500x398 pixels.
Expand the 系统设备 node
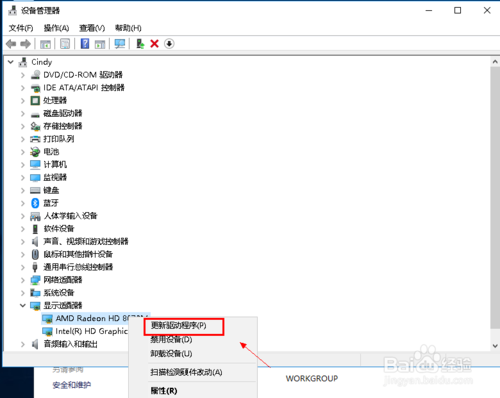click(x=23, y=293)
